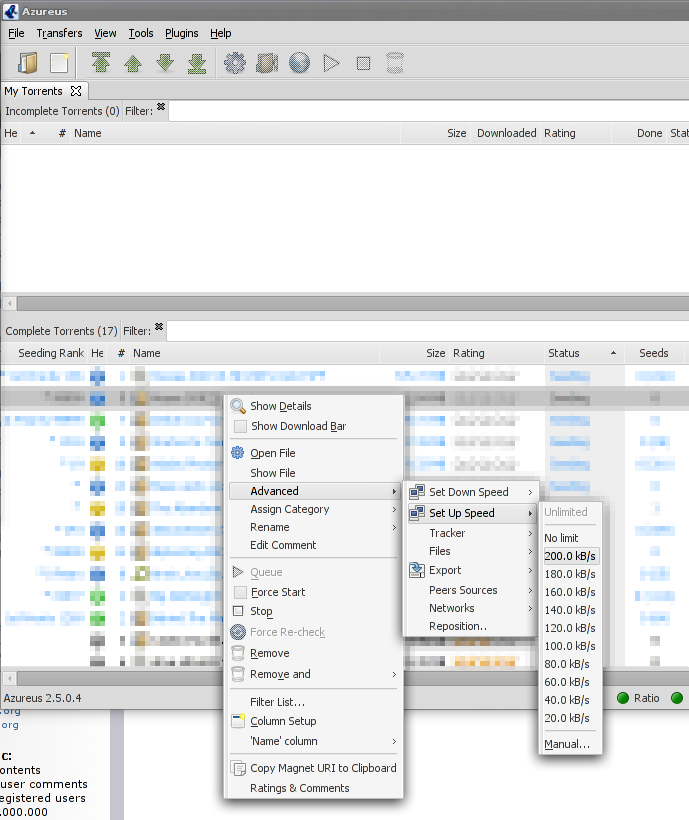Click the trash remove toolbar icon

point(395,63)
